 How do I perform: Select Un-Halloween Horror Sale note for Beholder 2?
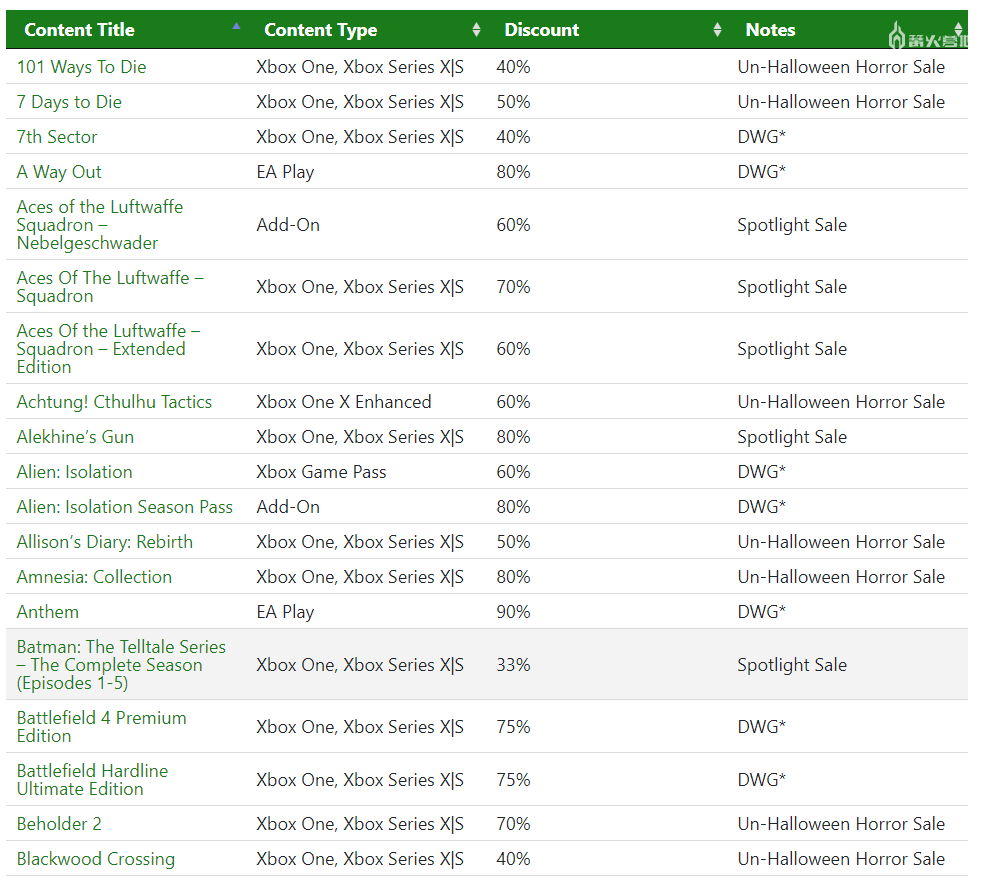(841, 824)
